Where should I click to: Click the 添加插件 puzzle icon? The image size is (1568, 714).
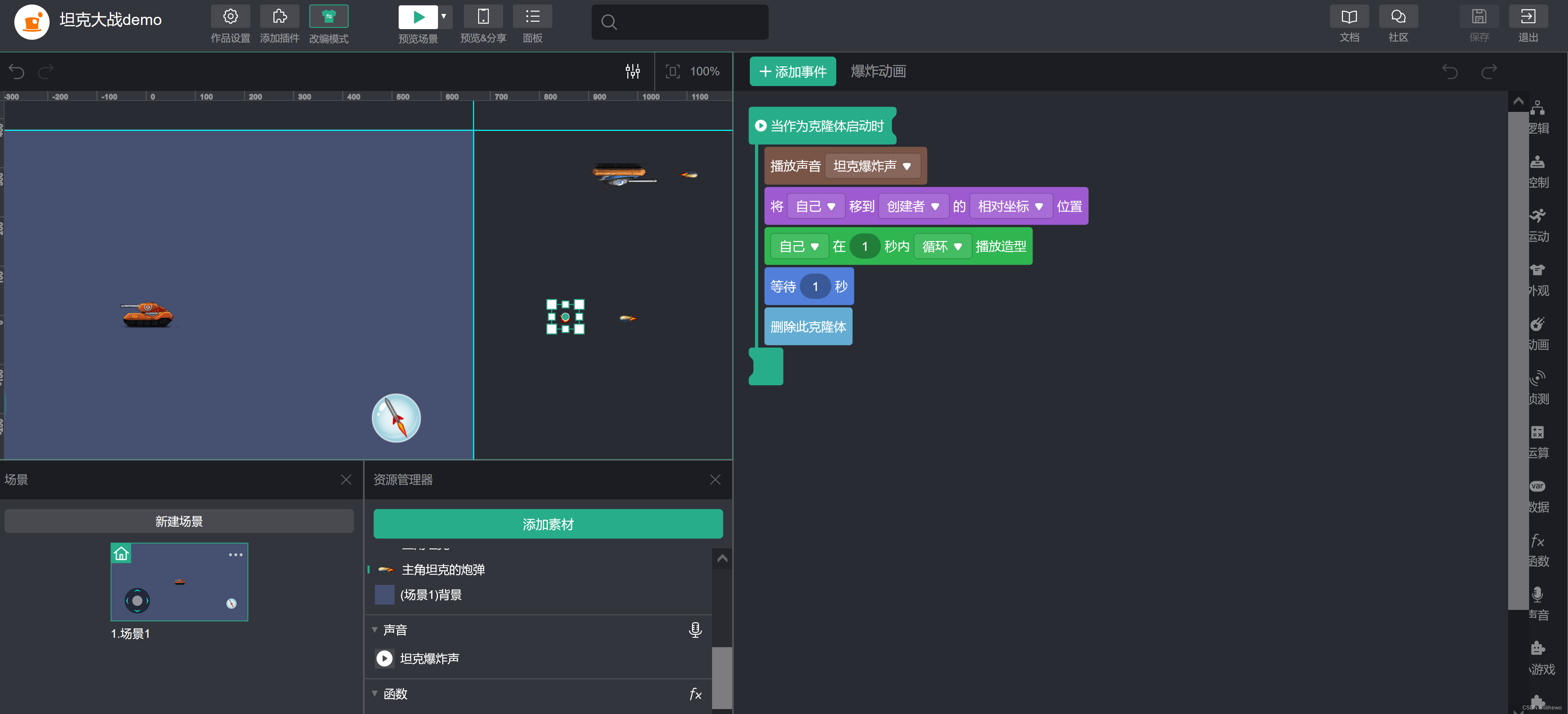279,16
